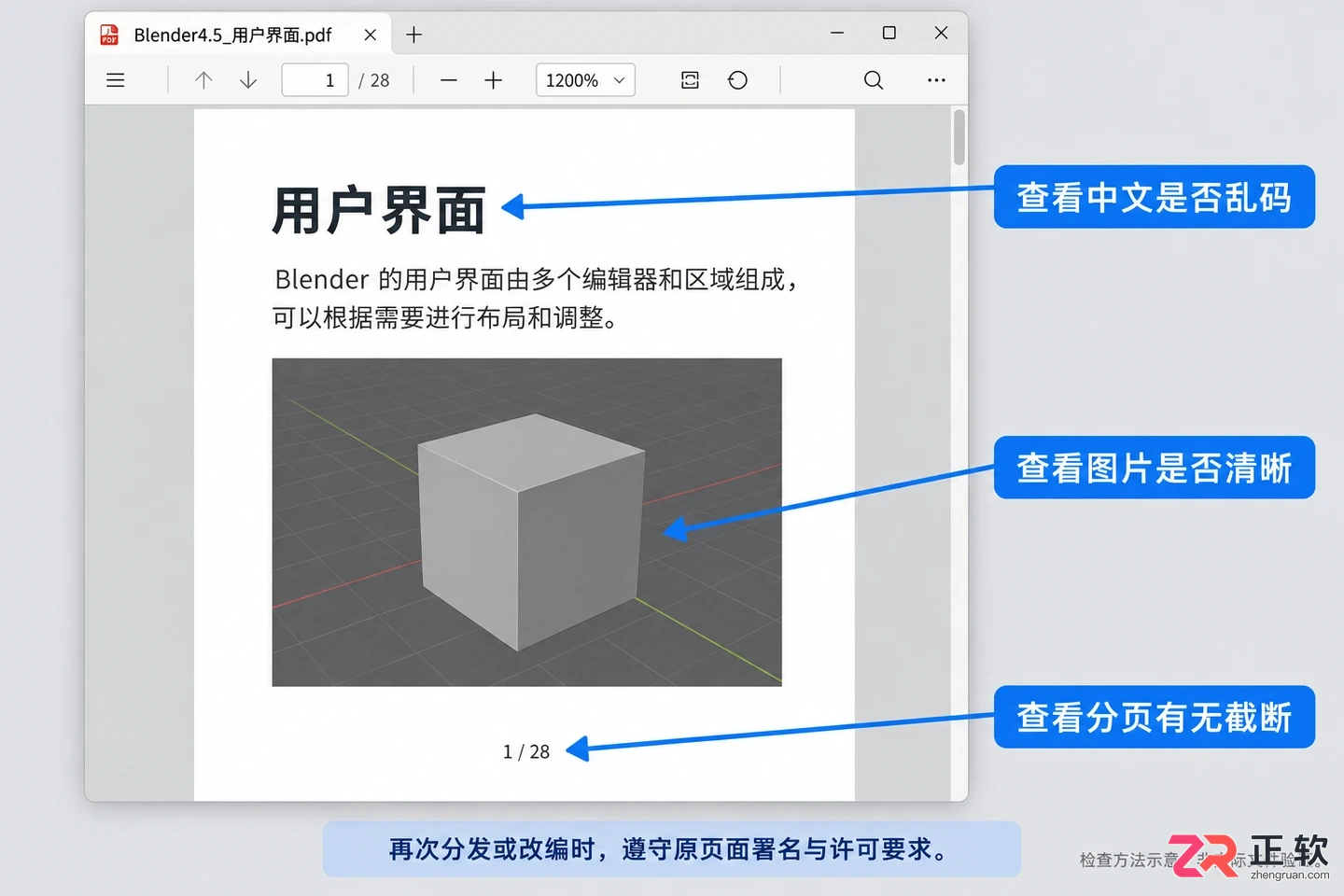Image resolution: width=1344 pixels, height=896 pixels.
Task: Click the fit-to-page icon
Action: (690, 80)
